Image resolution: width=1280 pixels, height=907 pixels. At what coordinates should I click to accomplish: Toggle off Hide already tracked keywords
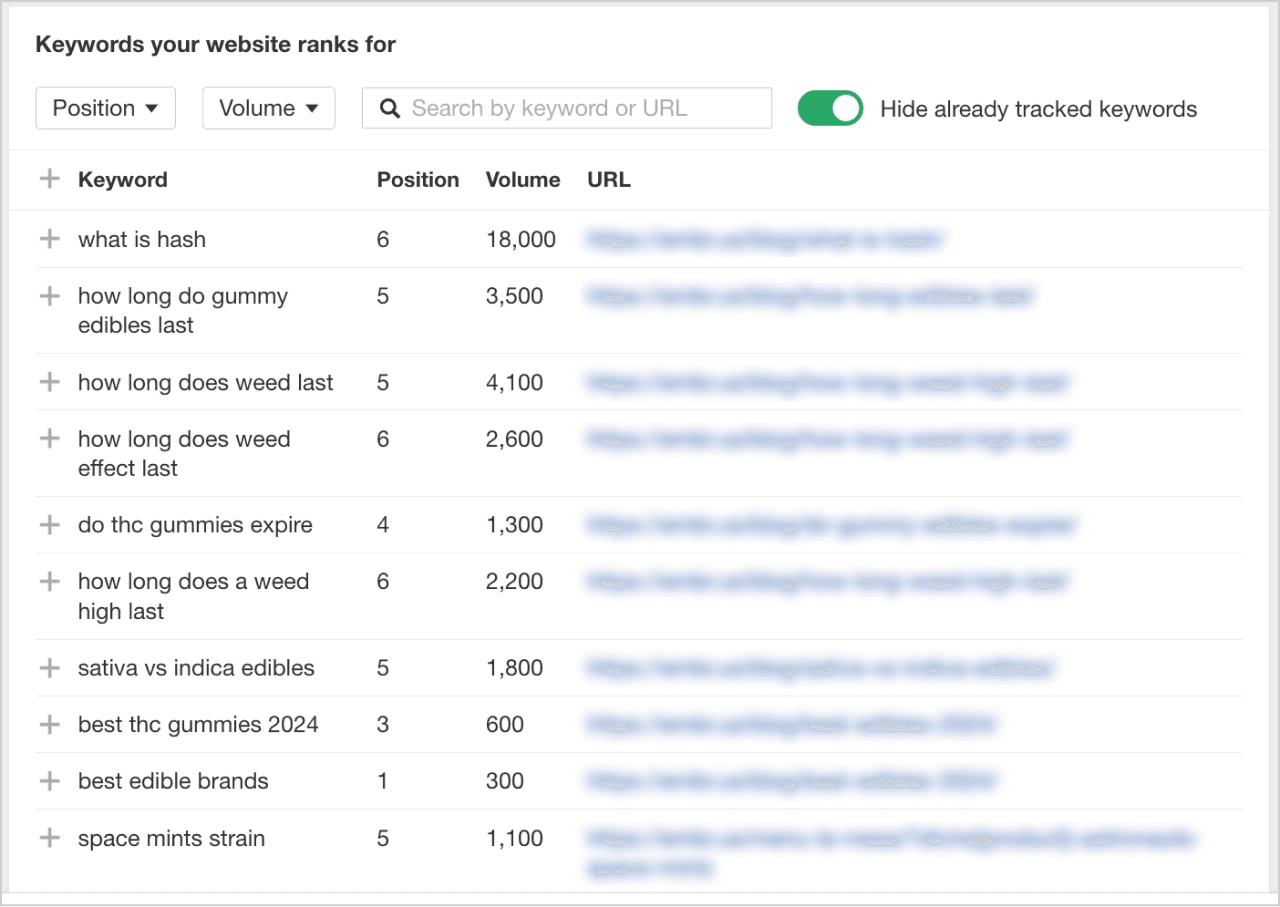coord(829,109)
